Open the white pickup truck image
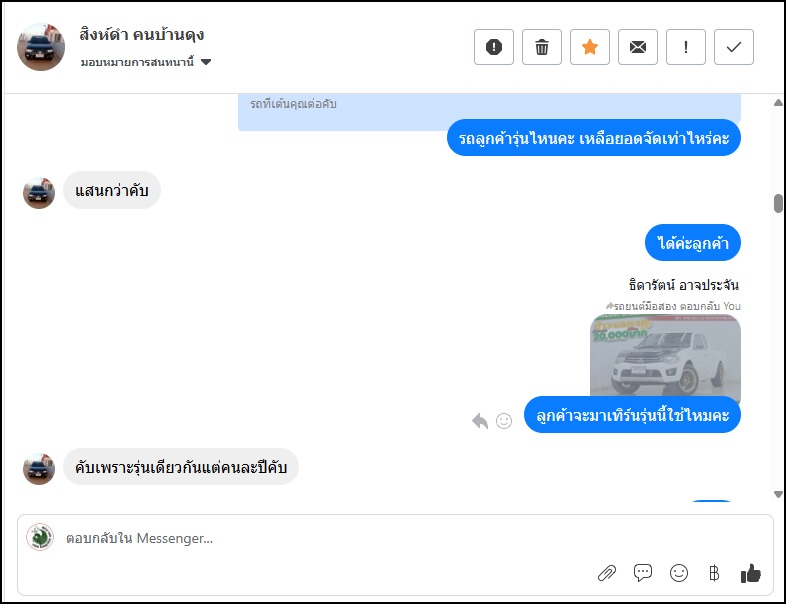This screenshot has height=604, width=786. (x=665, y=357)
